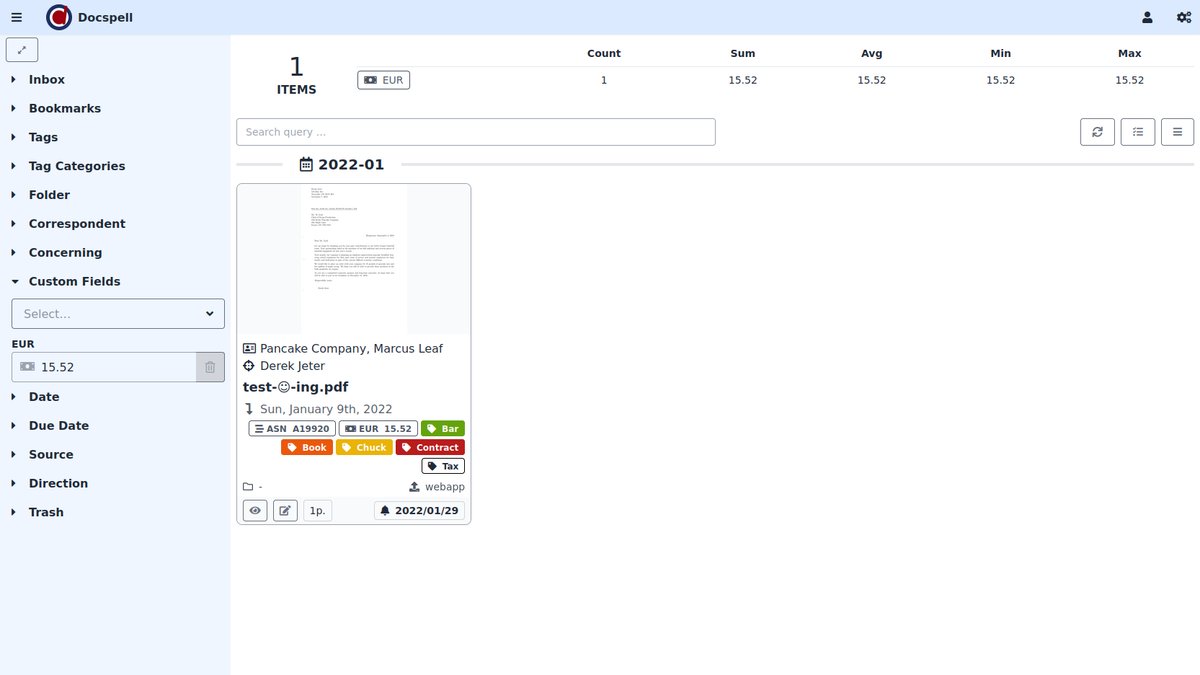The image size is (1200, 675).
Task: Click the edit item pencil icon
Action: [x=285, y=511]
